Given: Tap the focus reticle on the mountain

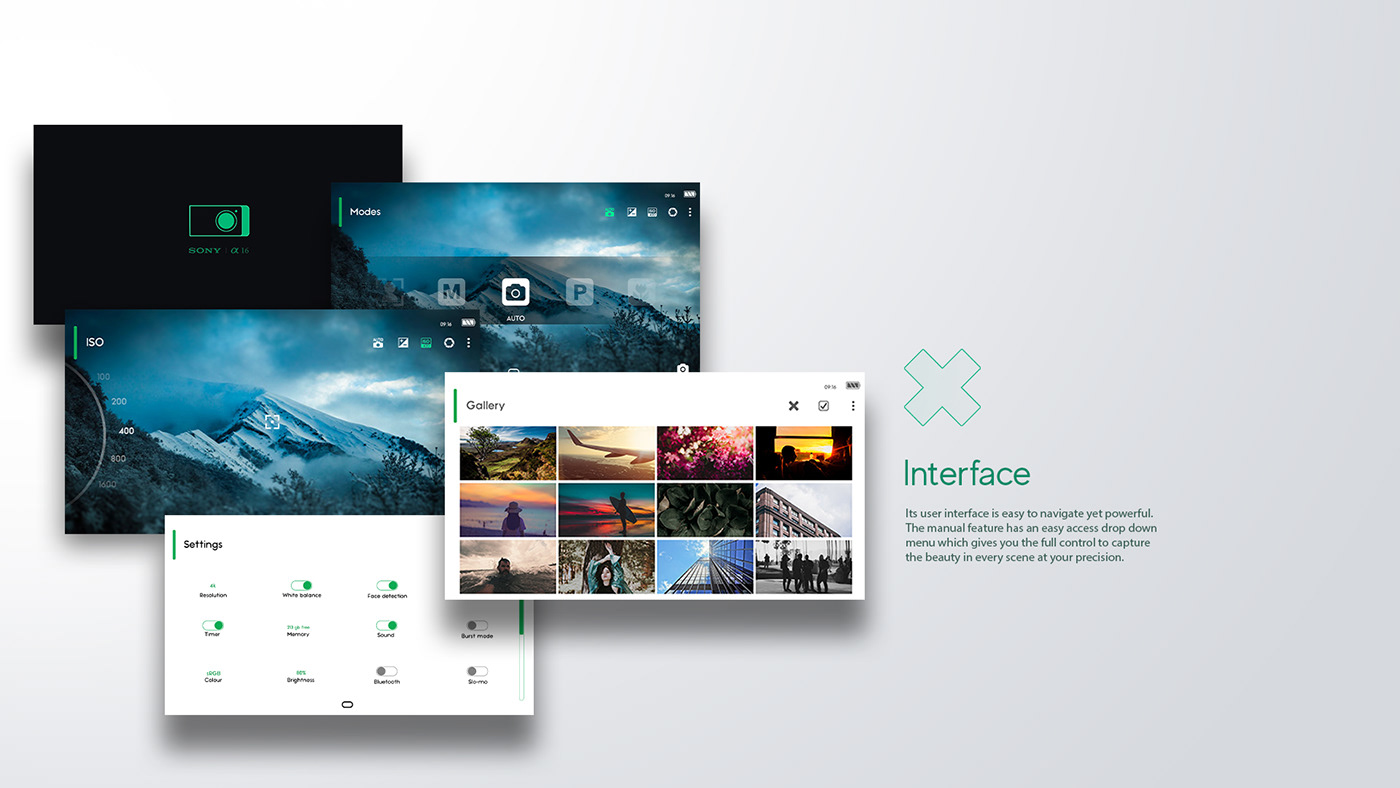Looking at the screenshot, I should (272, 422).
